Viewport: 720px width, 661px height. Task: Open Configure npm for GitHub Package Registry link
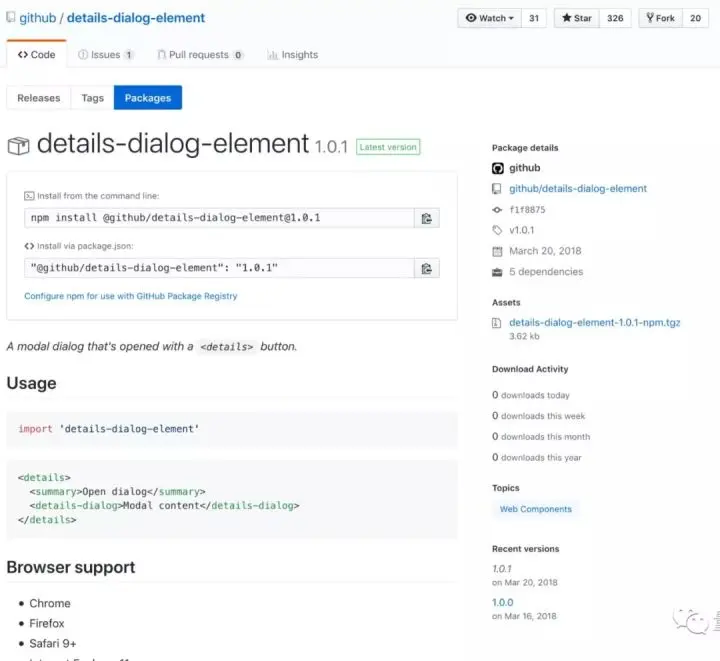[131, 296]
